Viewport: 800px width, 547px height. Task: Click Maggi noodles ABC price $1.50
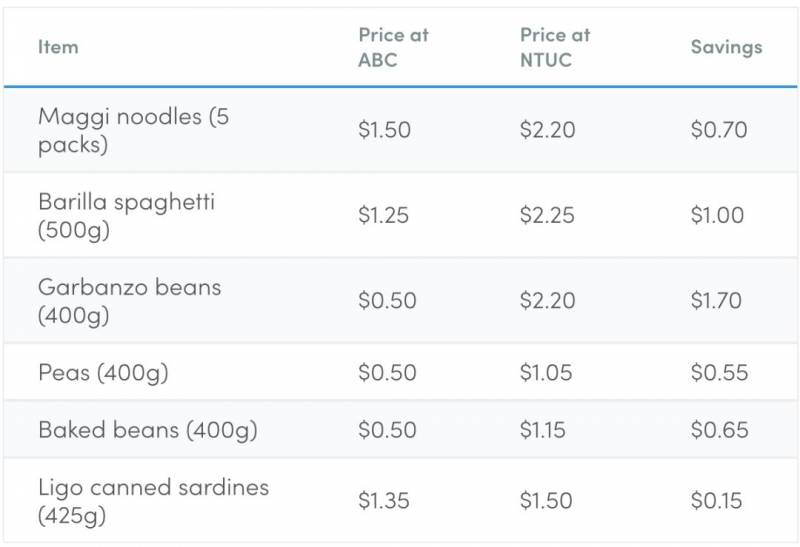coord(384,130)
